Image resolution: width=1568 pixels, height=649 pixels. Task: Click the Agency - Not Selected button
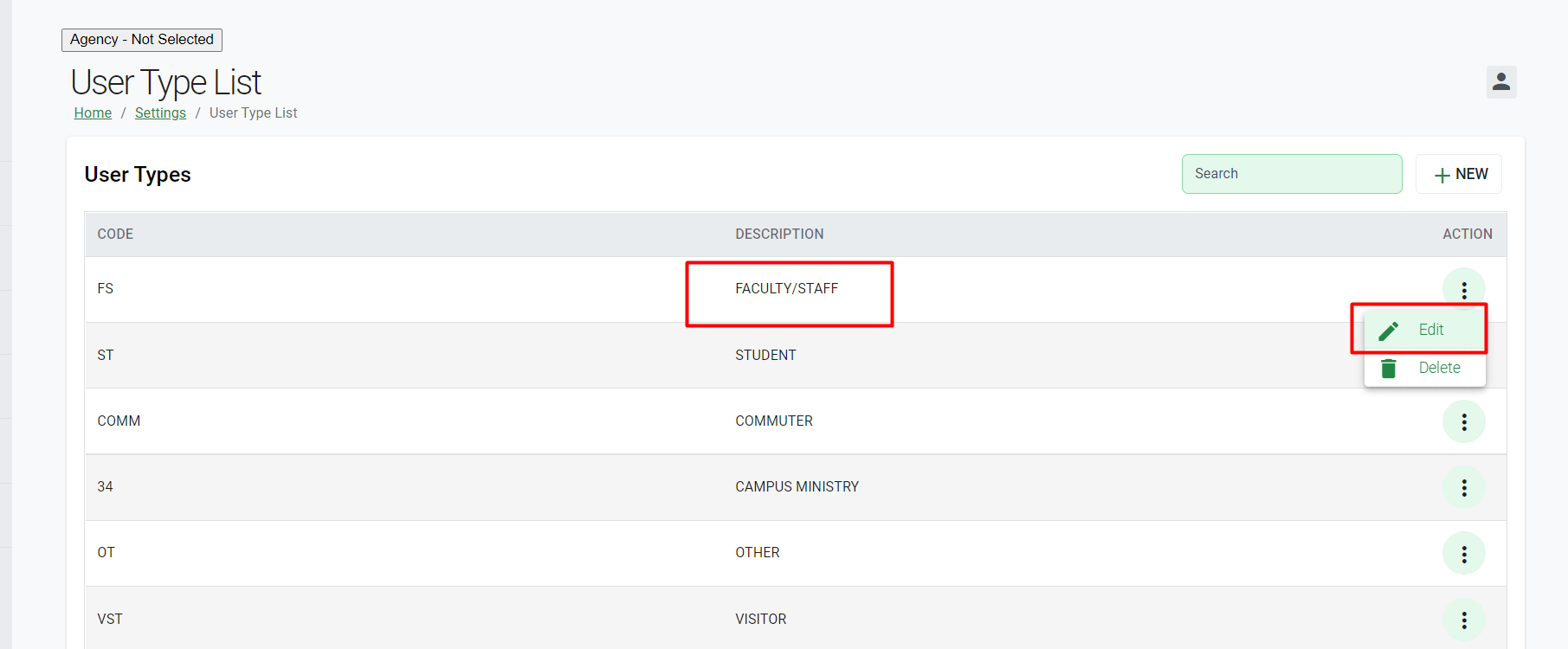click(x=141, y=39)
